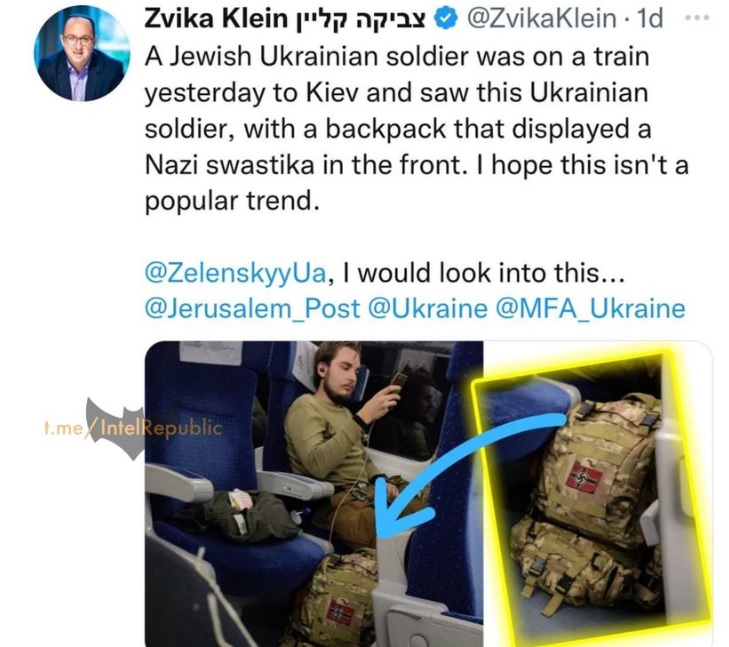
Task: Open the @ZvikaKlein handle link
Action: click(x=541, y=19)
